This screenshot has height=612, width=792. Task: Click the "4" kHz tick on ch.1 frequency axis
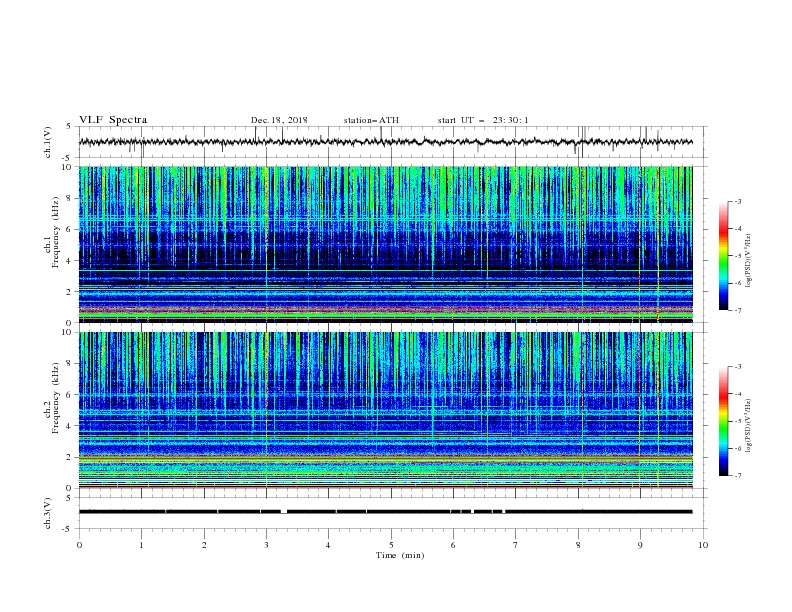click(68, 261)
